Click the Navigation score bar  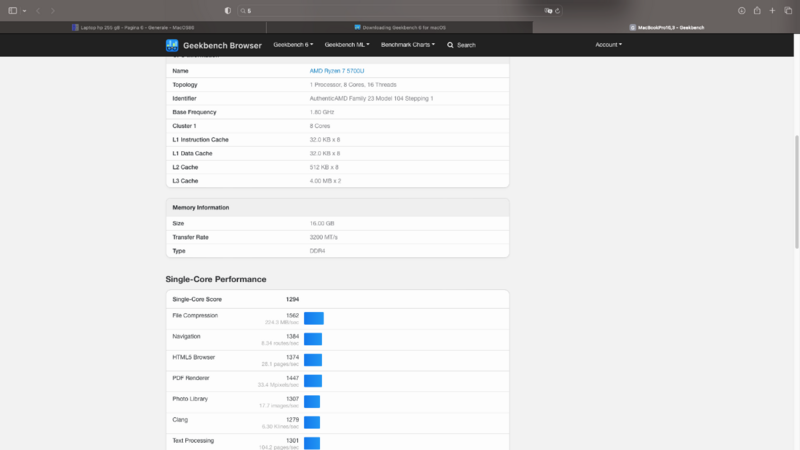point(313,339)
